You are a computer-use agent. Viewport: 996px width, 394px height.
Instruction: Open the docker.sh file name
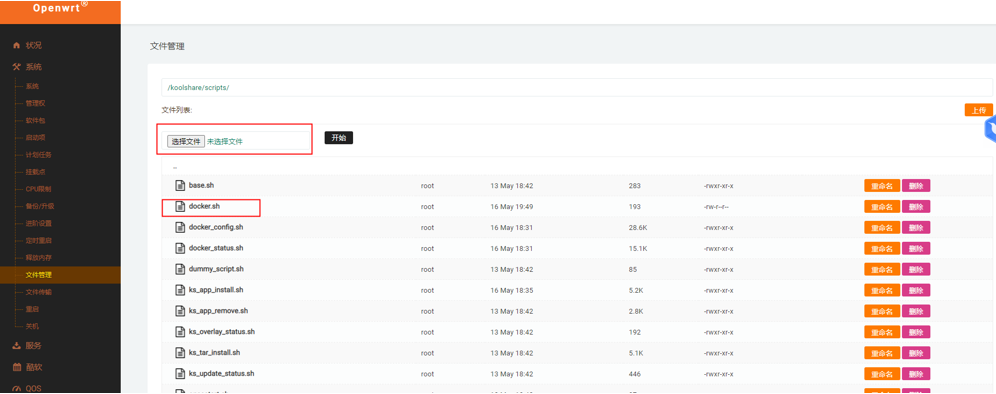205,207
